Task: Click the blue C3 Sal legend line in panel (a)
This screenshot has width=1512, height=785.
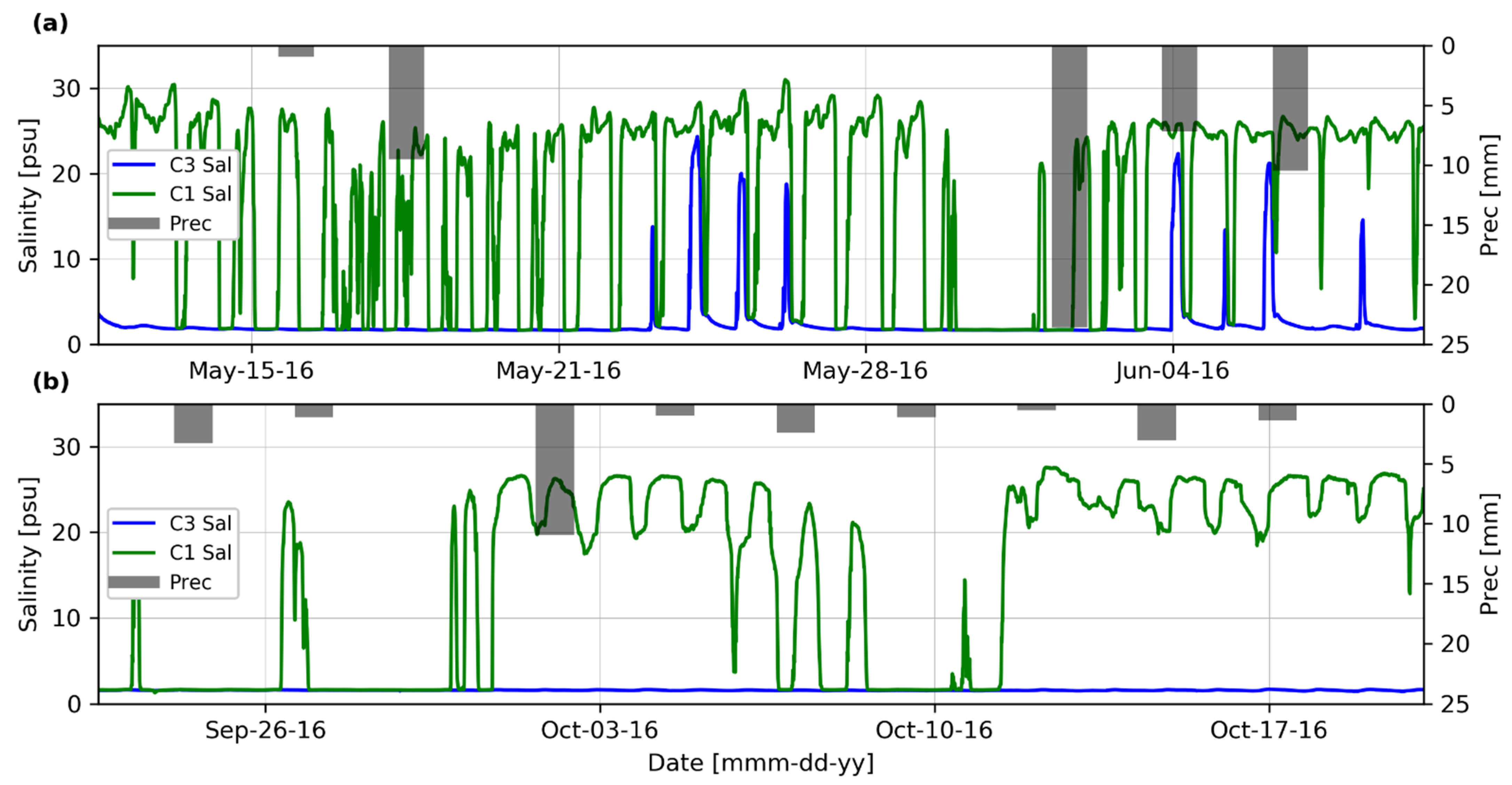Action: tap(134, 165)
